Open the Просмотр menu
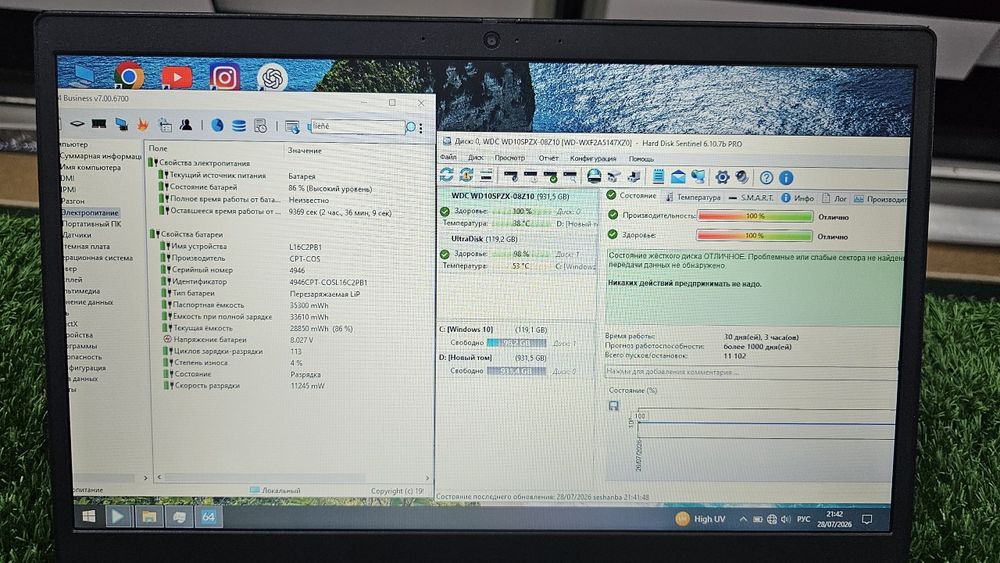 pyautogui.click(x=510, y=157)
